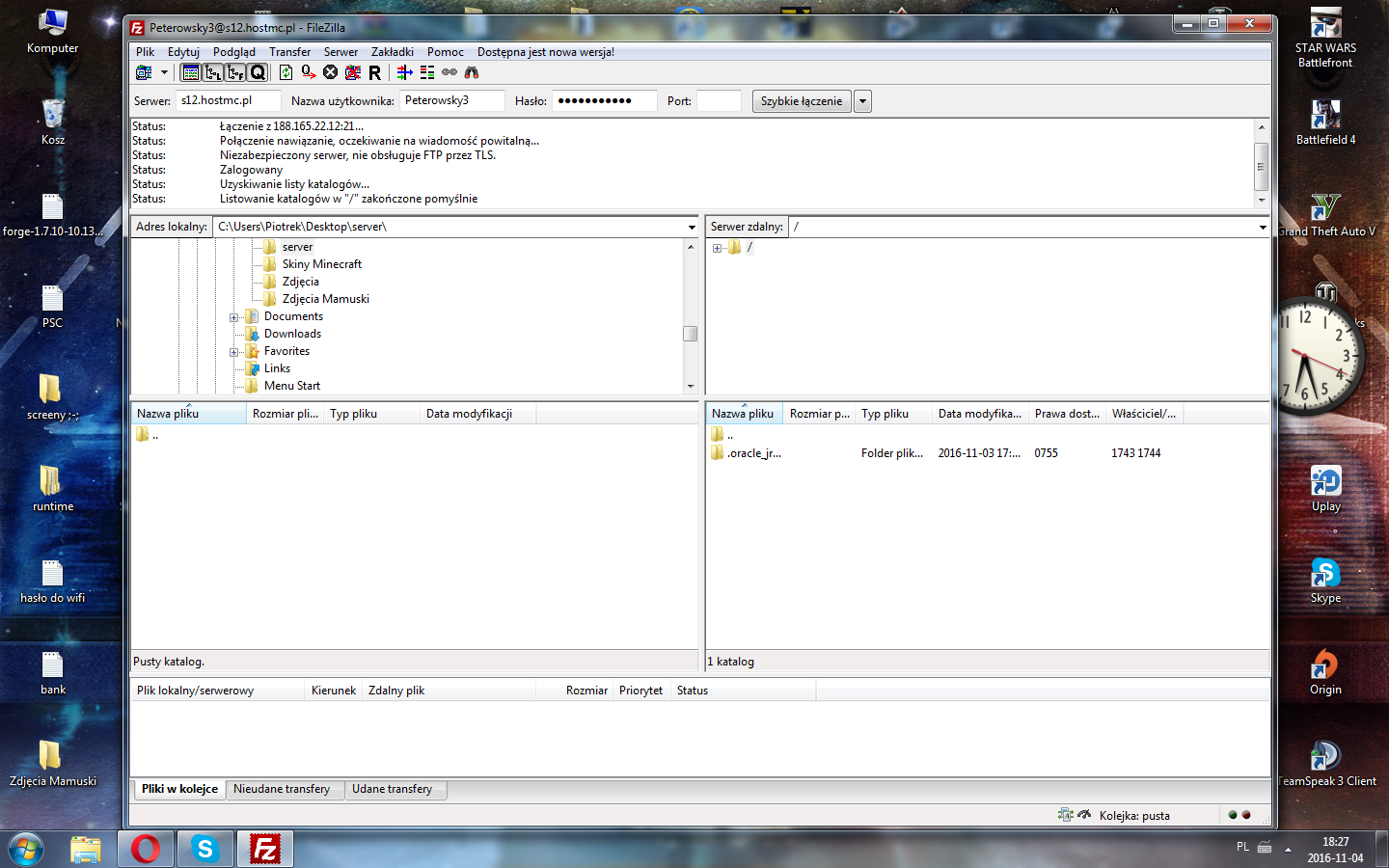Disconnect from the current server
Screen dimensions: 1389x868
click(x=353, y=72)
